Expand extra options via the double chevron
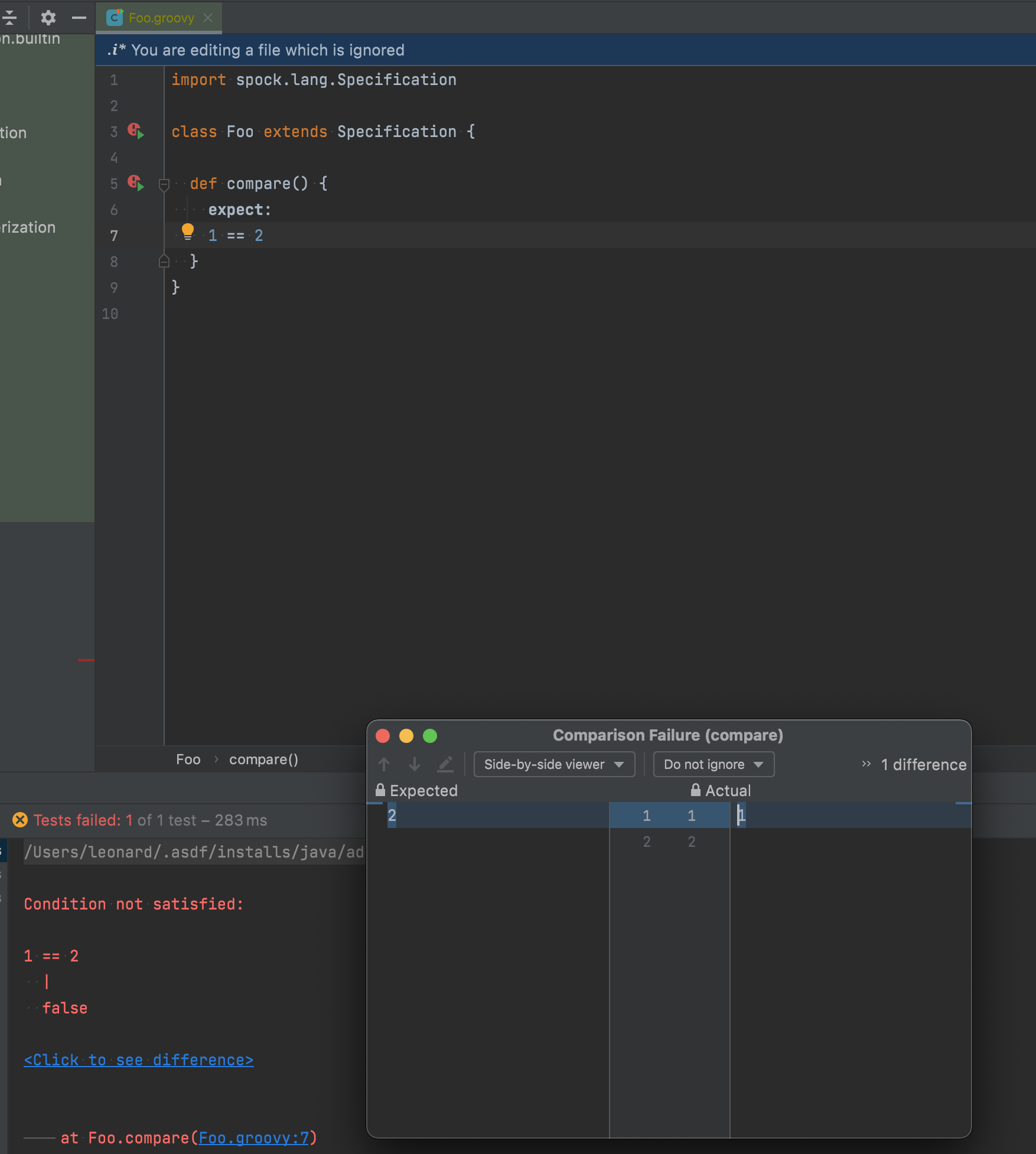Image resolution: width=1036 pixels, height=1154 pixels. (x=866, y=764)
